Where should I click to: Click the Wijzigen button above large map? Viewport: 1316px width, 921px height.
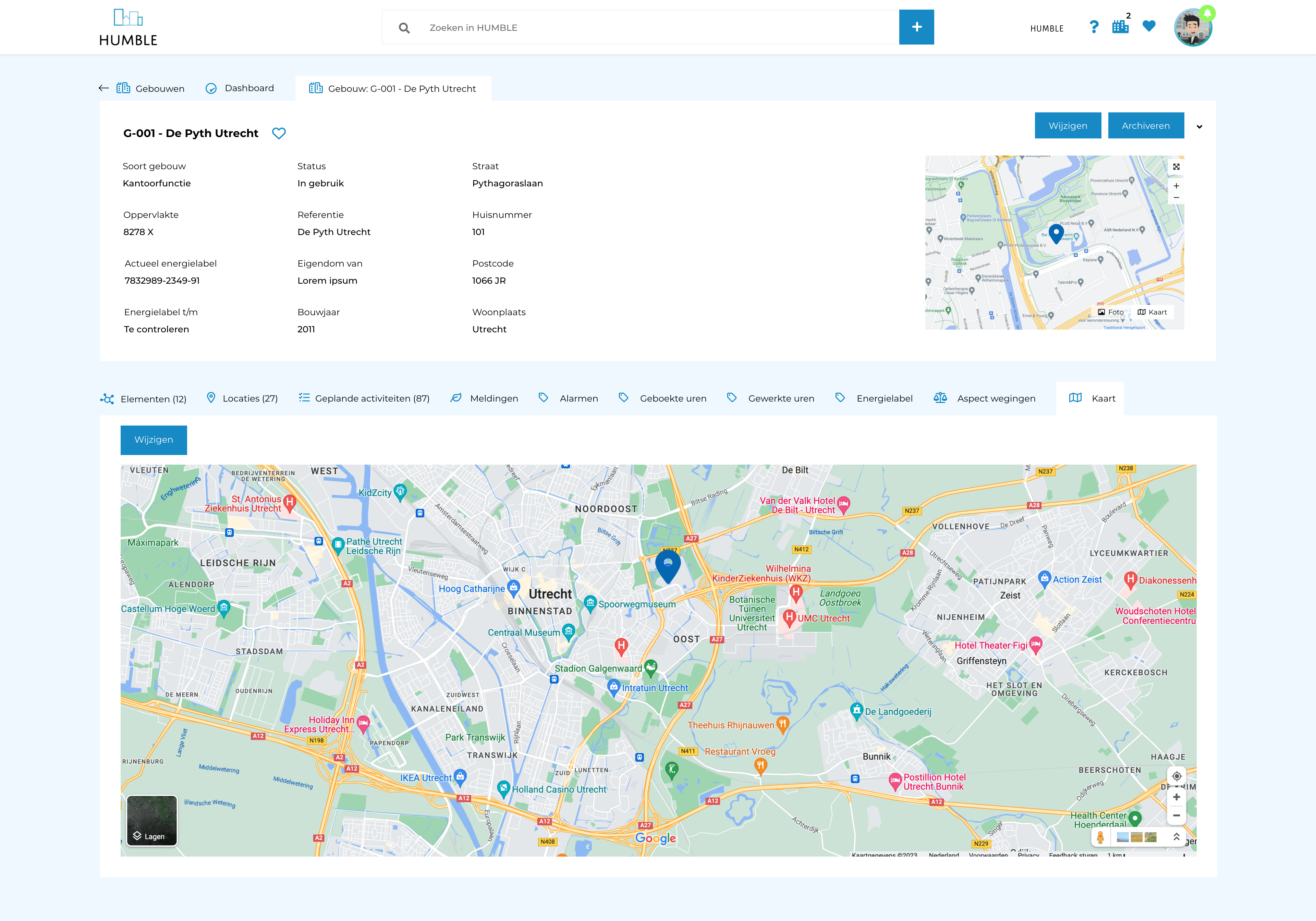[x=154, y=440]
